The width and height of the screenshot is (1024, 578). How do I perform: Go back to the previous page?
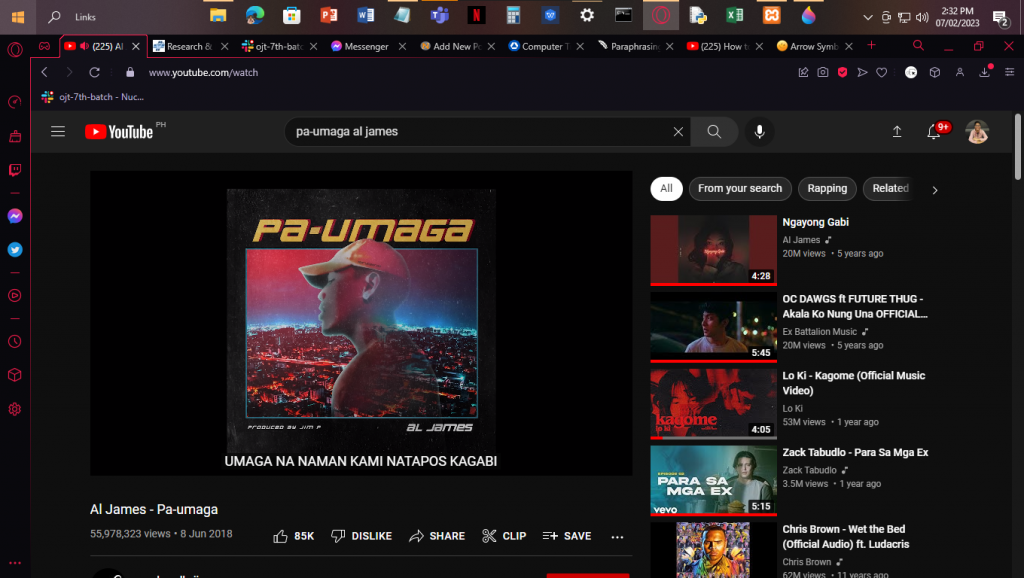coord(44,72)
